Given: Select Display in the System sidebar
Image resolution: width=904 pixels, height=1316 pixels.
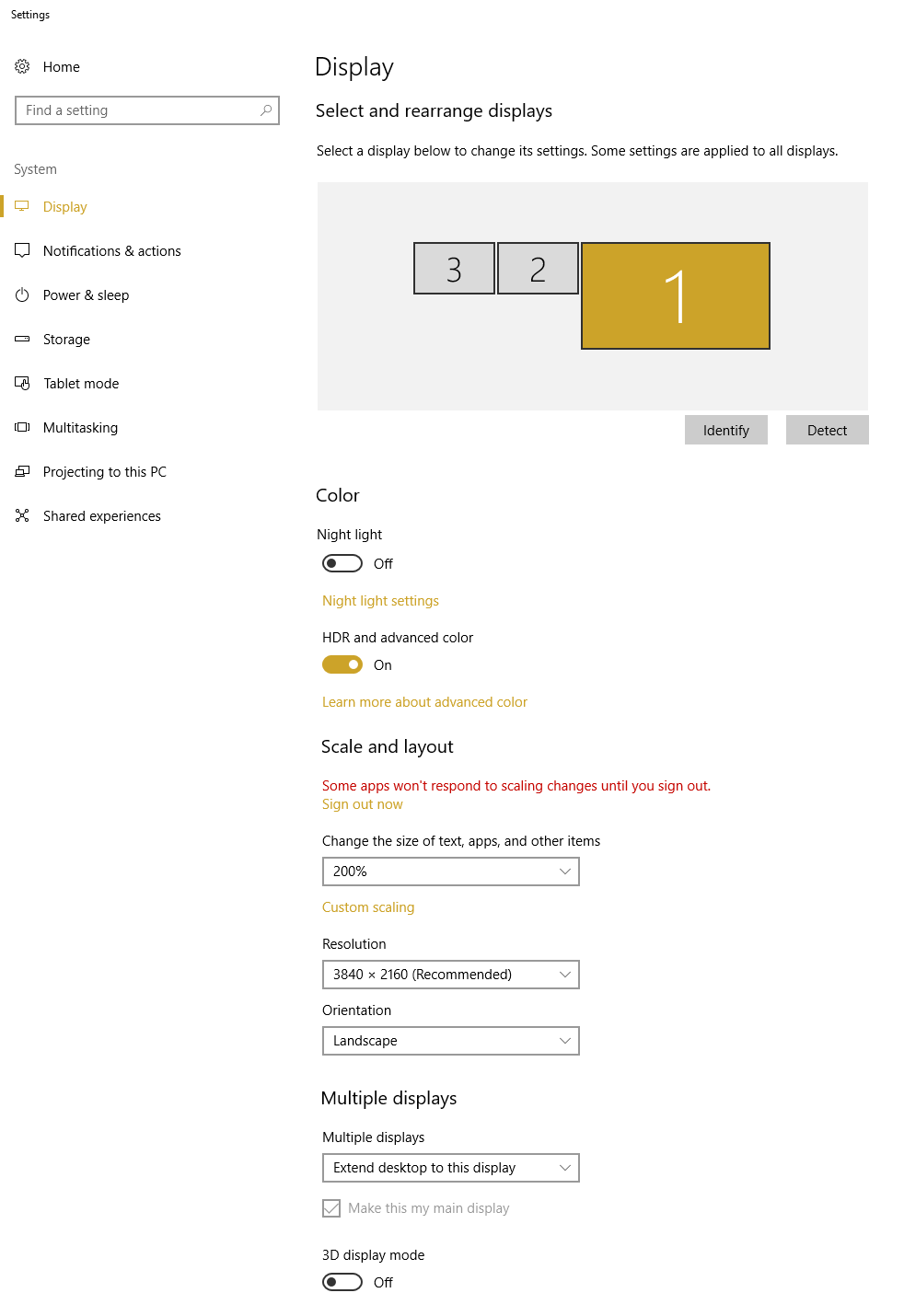Looking at the screenshot, I should click(64, 207).
